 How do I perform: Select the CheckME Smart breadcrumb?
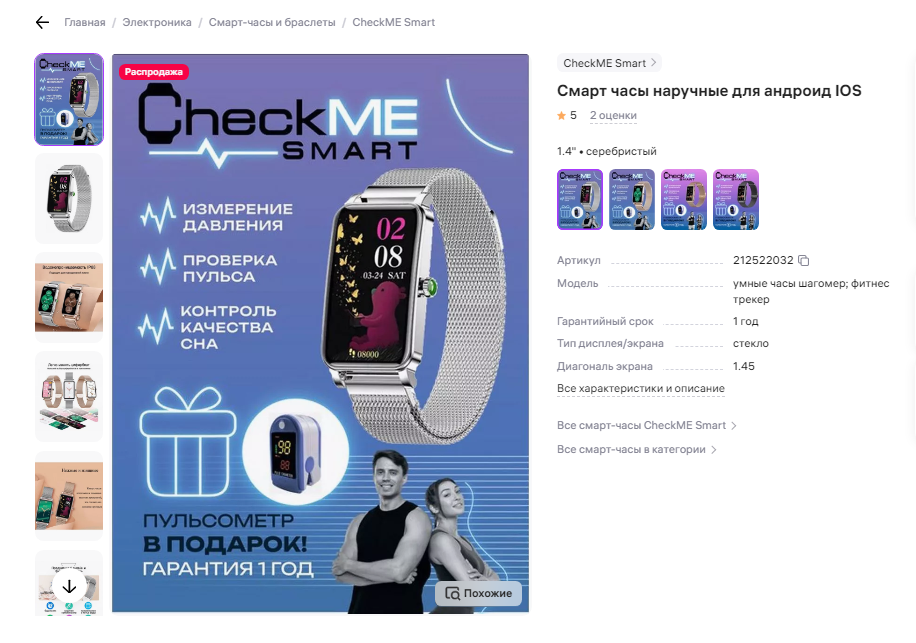(393, 22)
